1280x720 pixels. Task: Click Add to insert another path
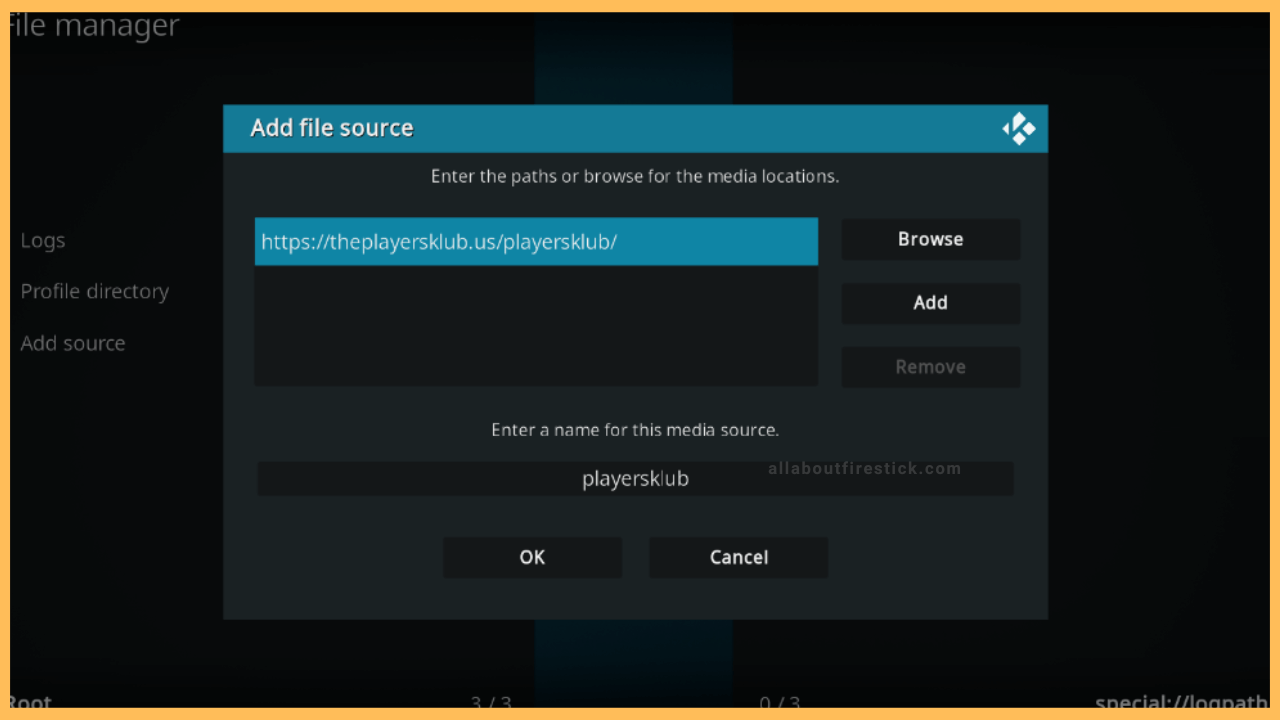[930, 303]
